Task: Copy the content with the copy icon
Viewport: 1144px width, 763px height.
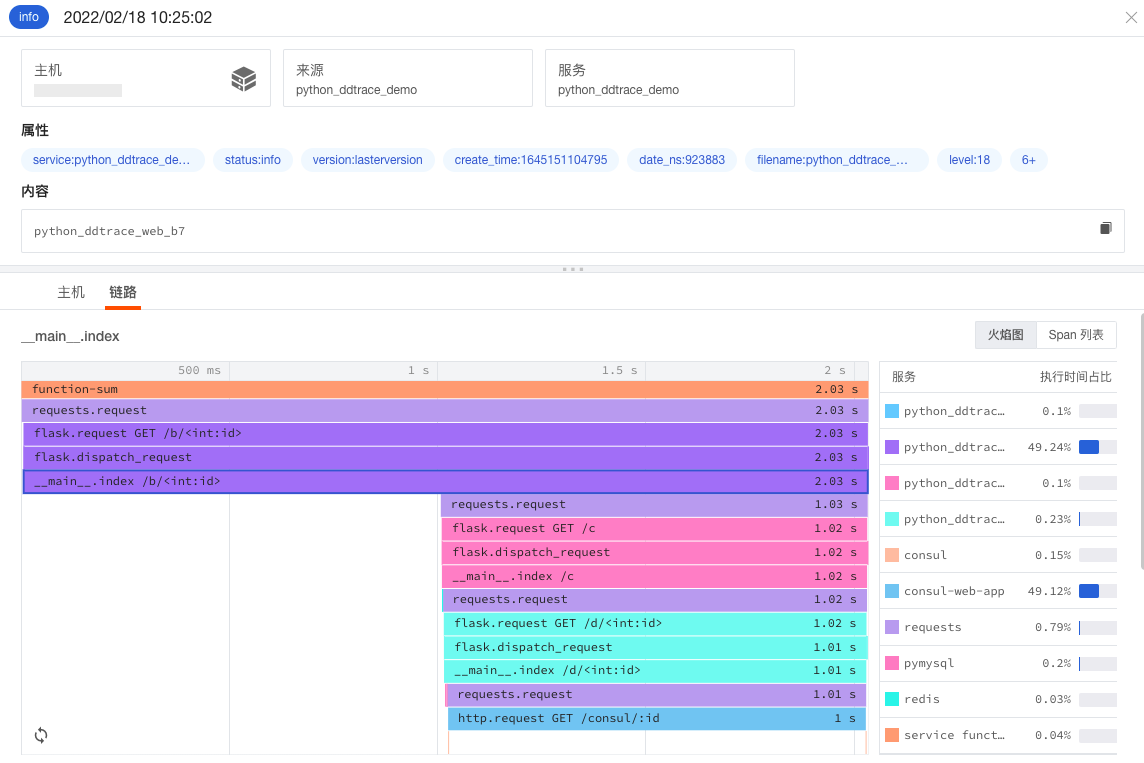Action: [x=1105, y=228]
